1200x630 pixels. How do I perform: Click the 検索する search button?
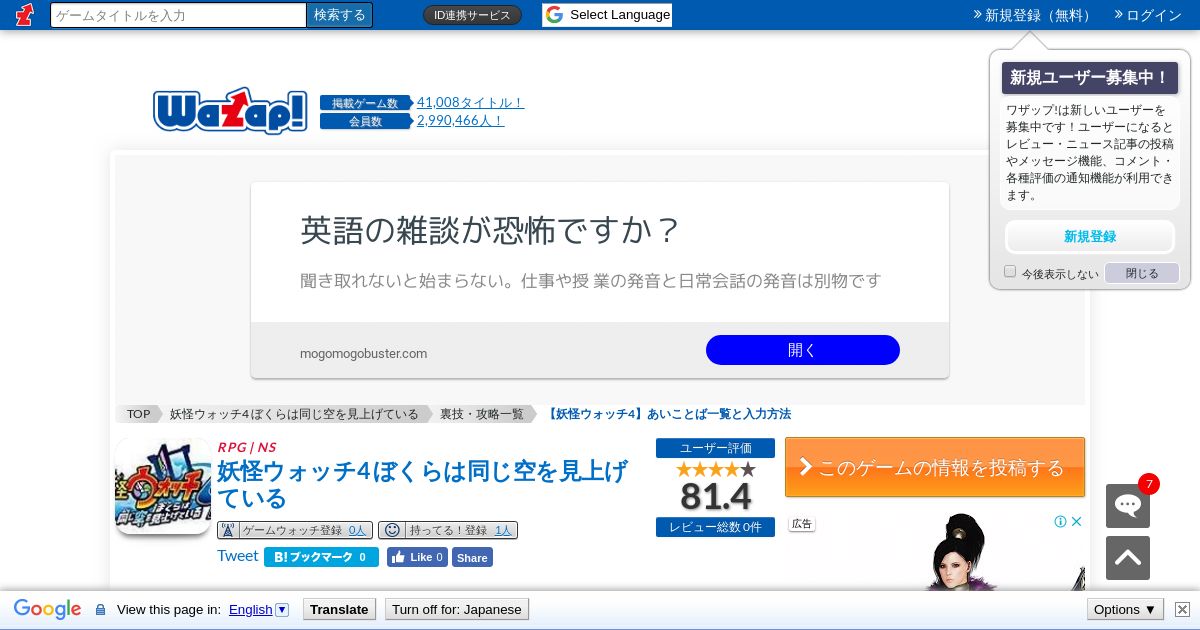tap(340, 15)
